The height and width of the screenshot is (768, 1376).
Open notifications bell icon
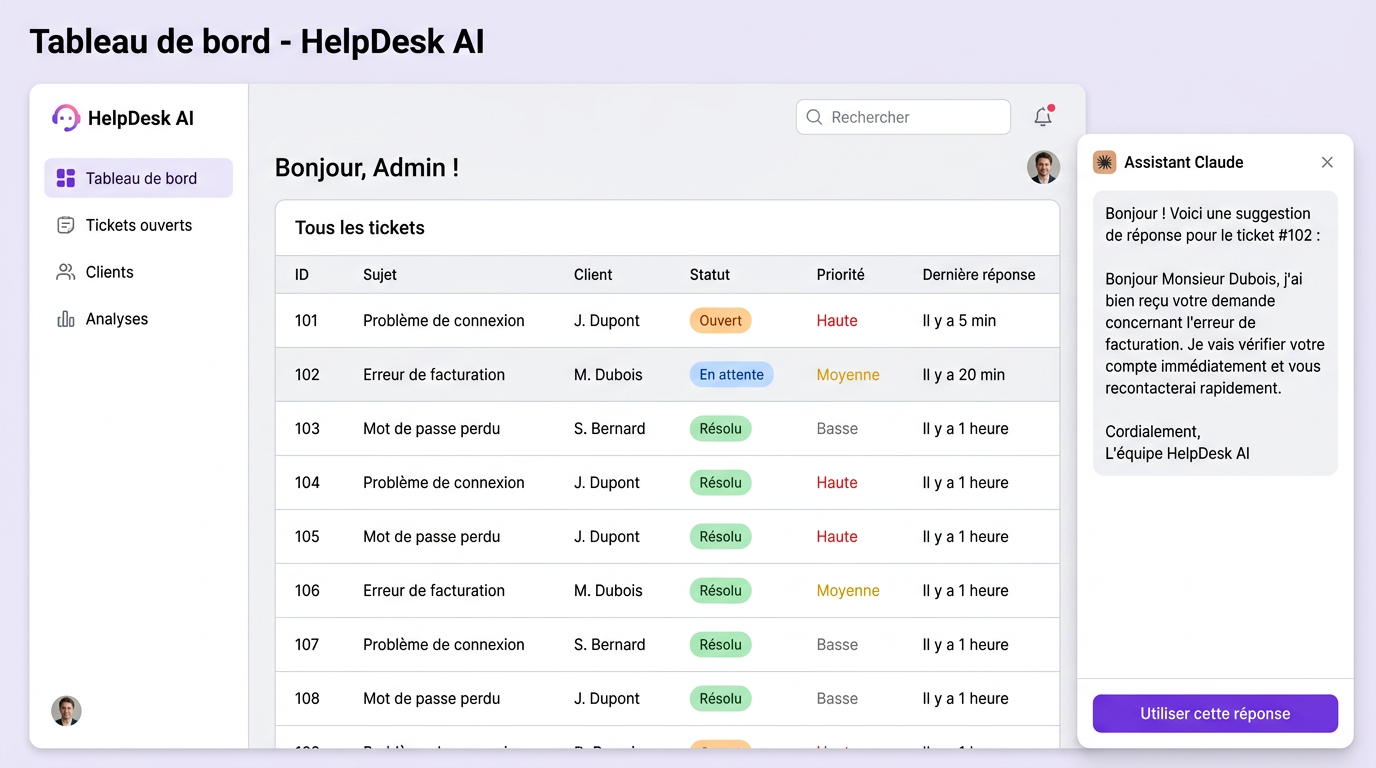(x=1043, y=117)
